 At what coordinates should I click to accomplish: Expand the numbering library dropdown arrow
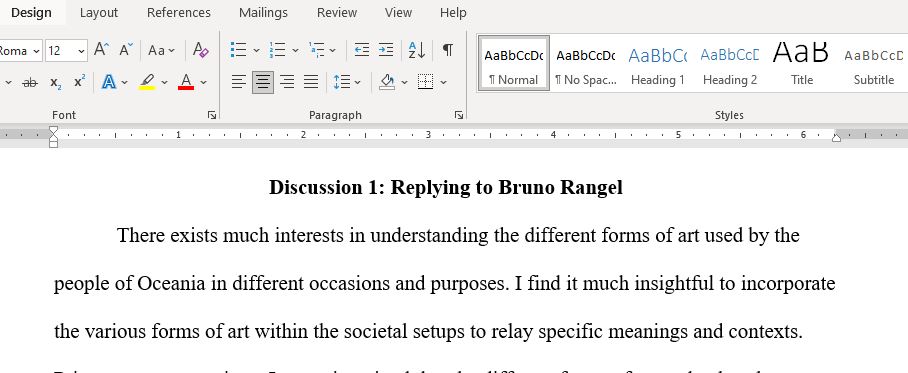[x=295, y=50]
